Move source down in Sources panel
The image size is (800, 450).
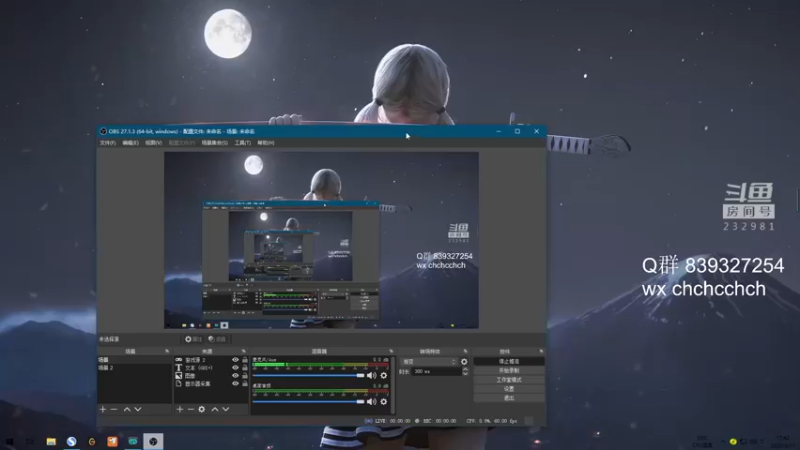[x=226, y=409]
